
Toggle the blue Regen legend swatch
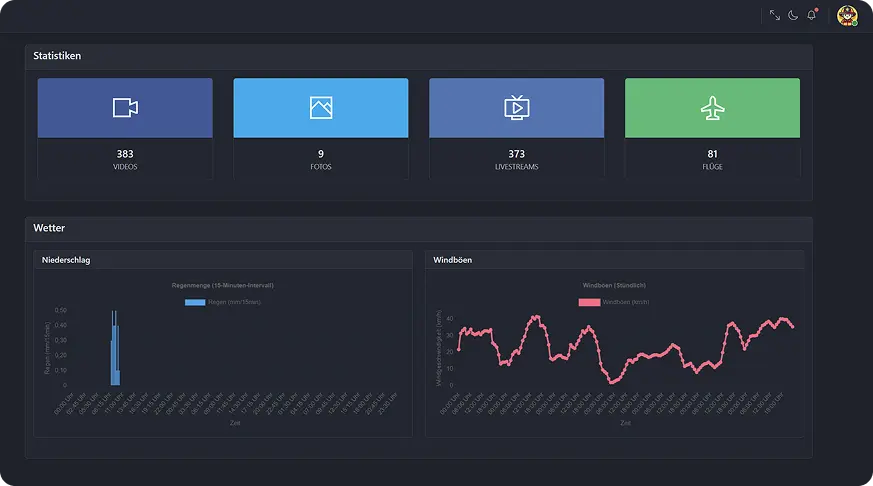(x=195, y=301)
